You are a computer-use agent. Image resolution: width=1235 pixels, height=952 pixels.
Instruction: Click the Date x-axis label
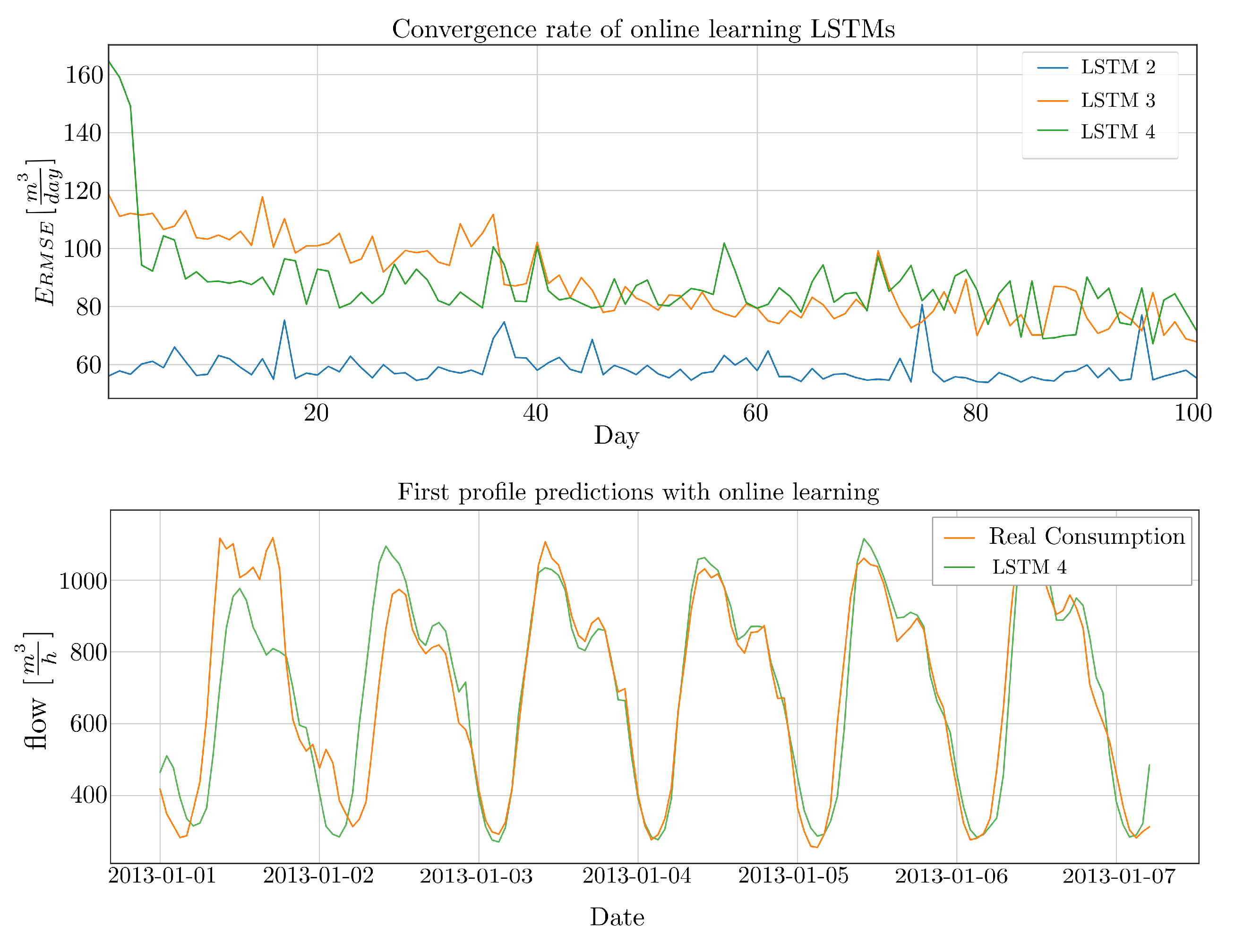point(617,917)
